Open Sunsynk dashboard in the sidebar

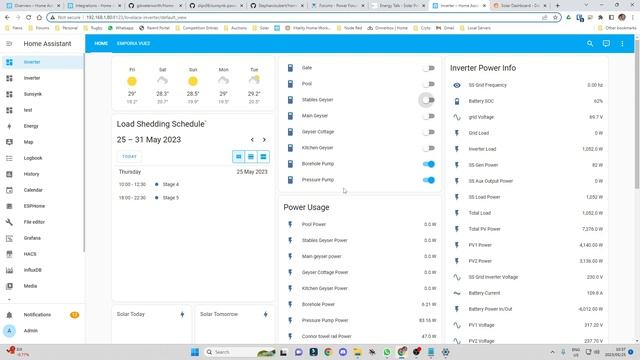(42, 94)
